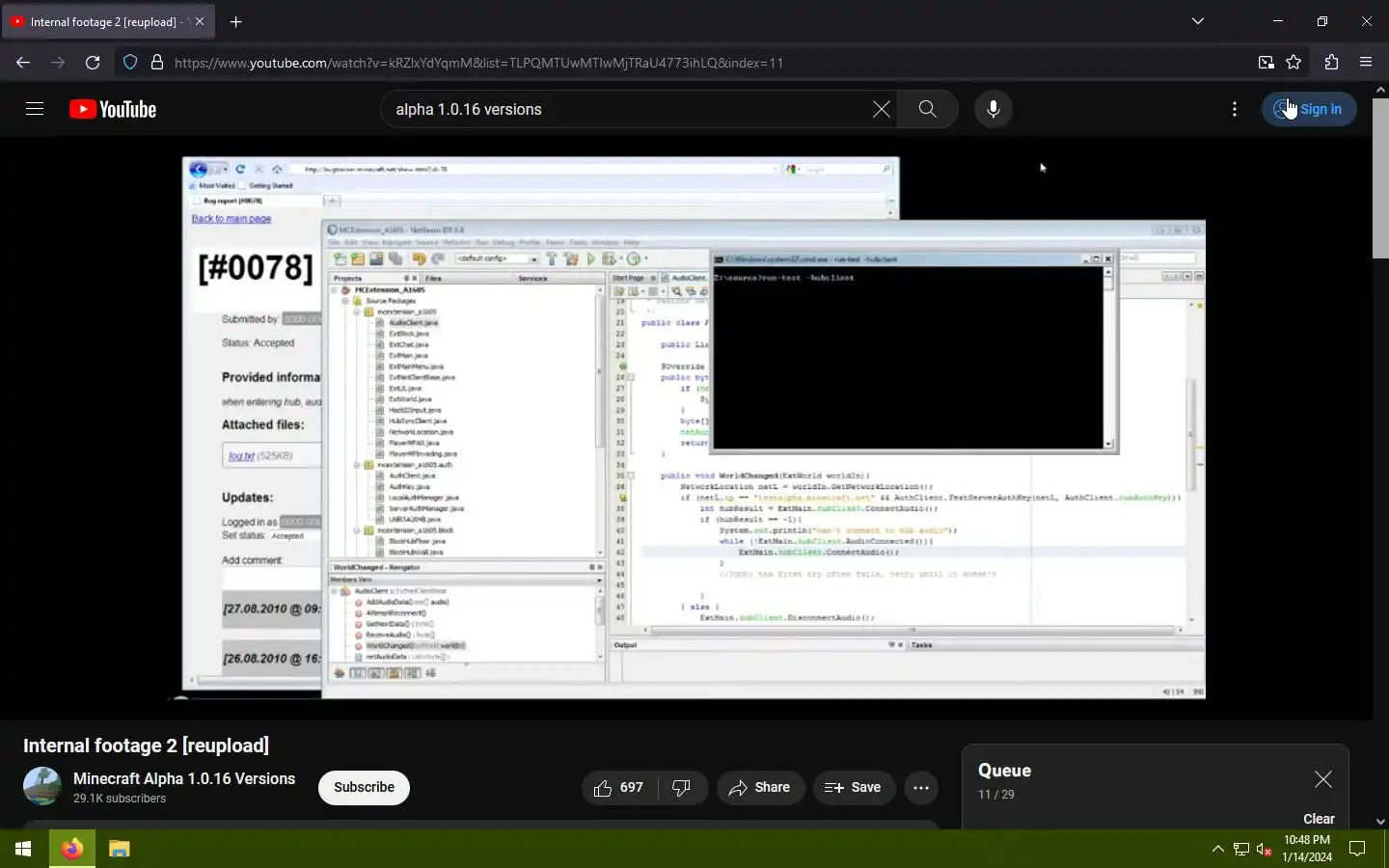Click the page vertical scrollbar thumb
1389x868 pixels.
pos(1380,176)
